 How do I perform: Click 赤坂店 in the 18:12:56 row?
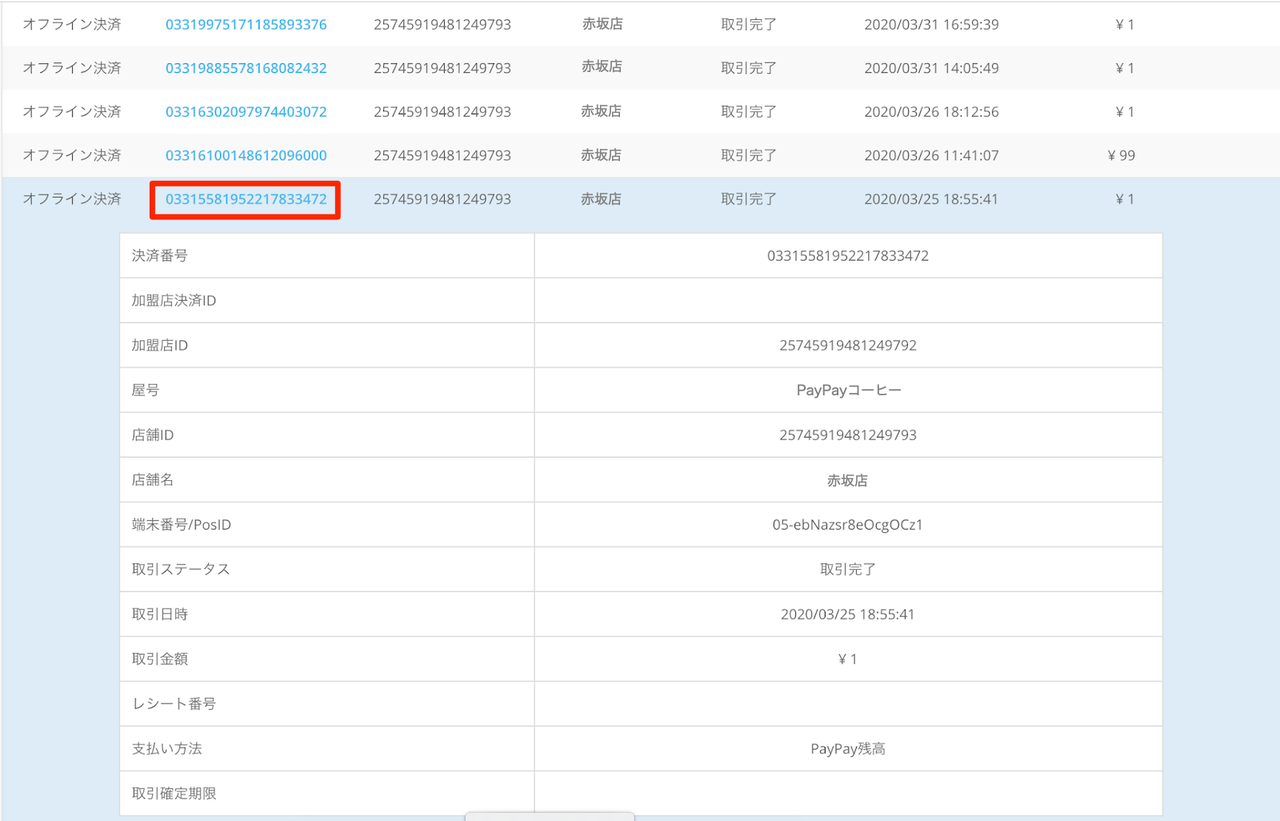click(601, 111)
